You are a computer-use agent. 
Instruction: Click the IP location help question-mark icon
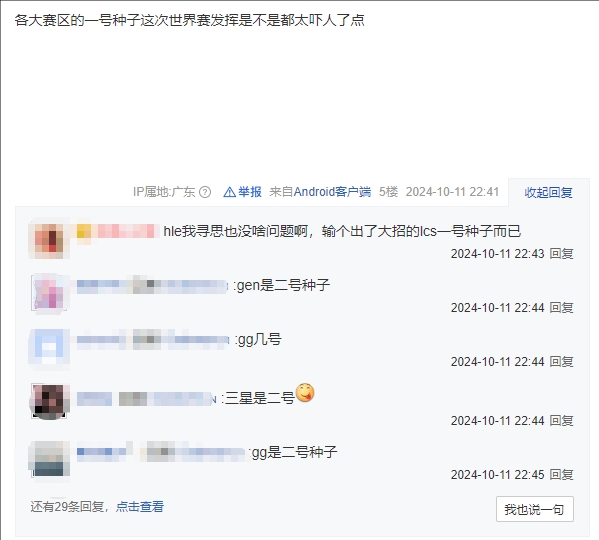pos(205,192)
